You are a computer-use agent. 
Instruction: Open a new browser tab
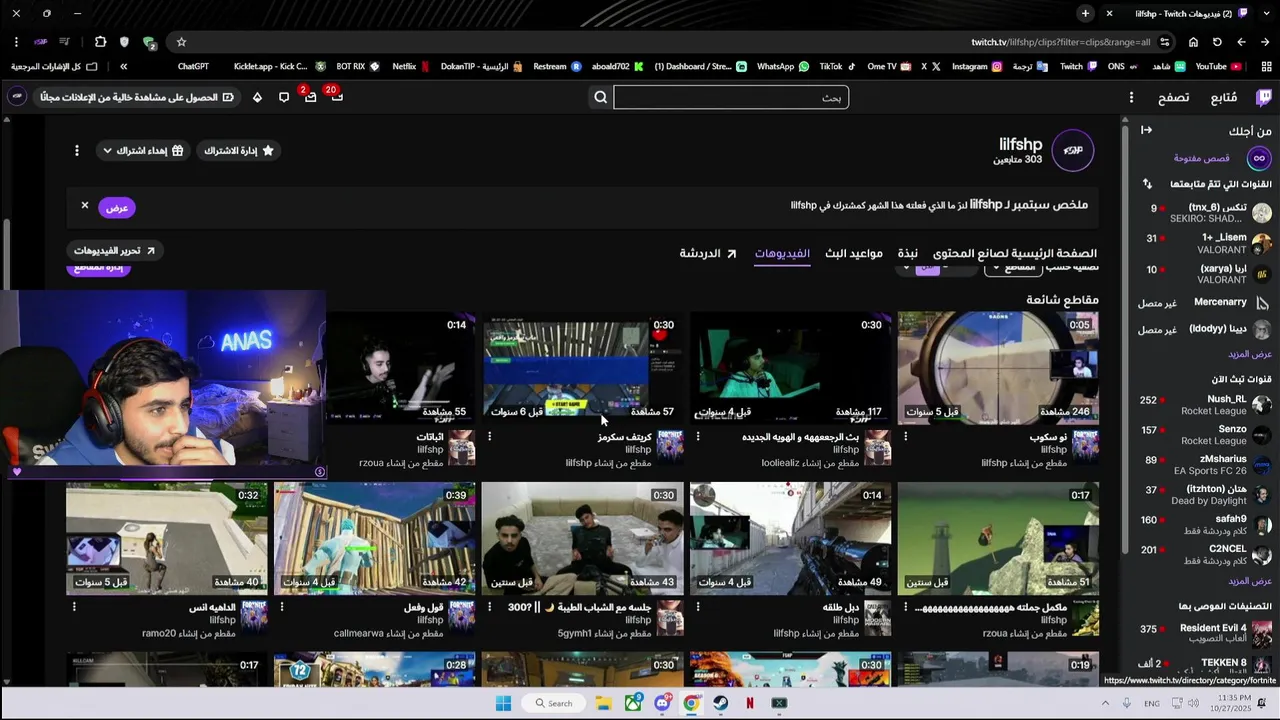(x=1085, y=13)
